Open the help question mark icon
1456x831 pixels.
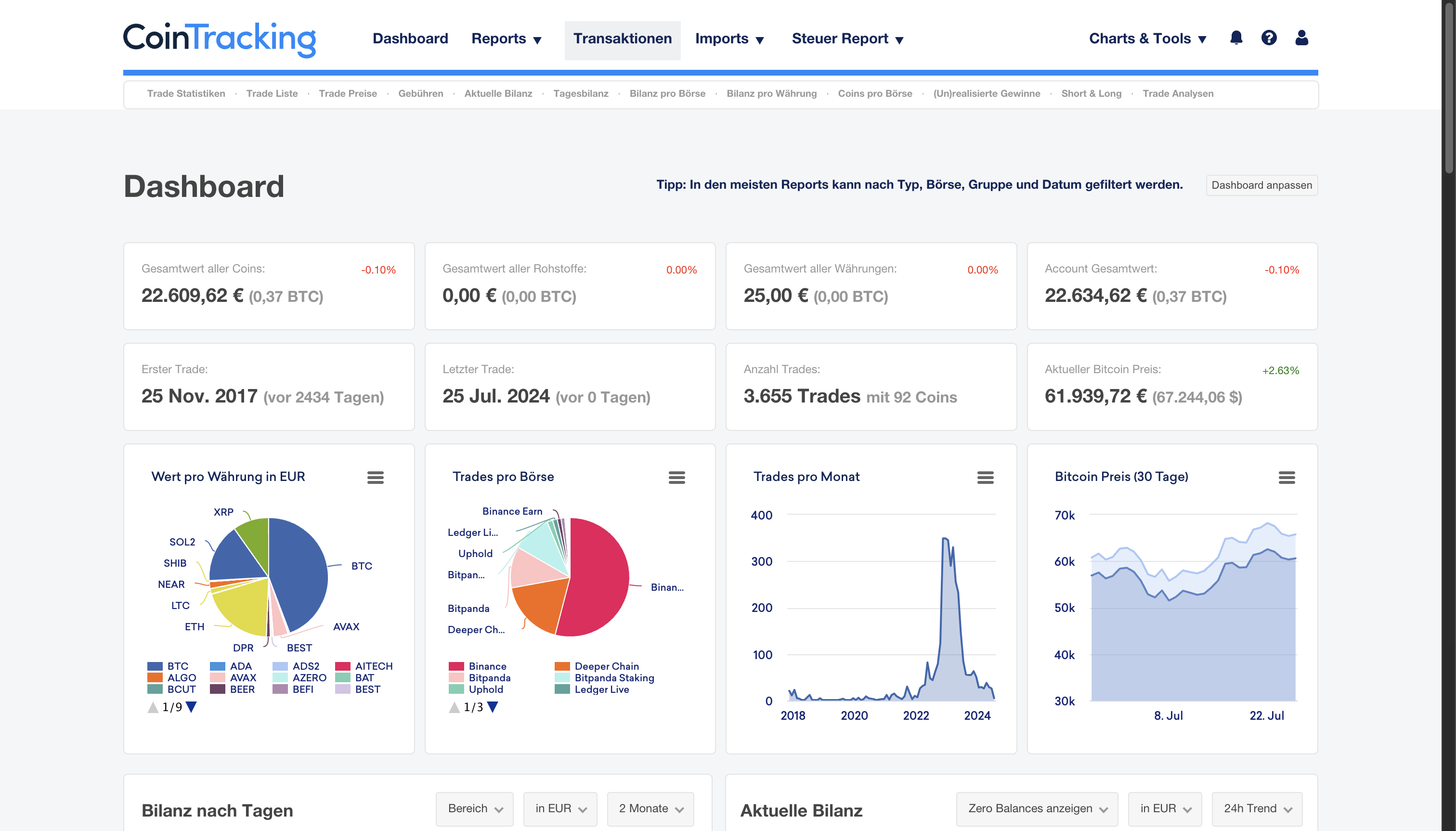[x=1268, y=38]
